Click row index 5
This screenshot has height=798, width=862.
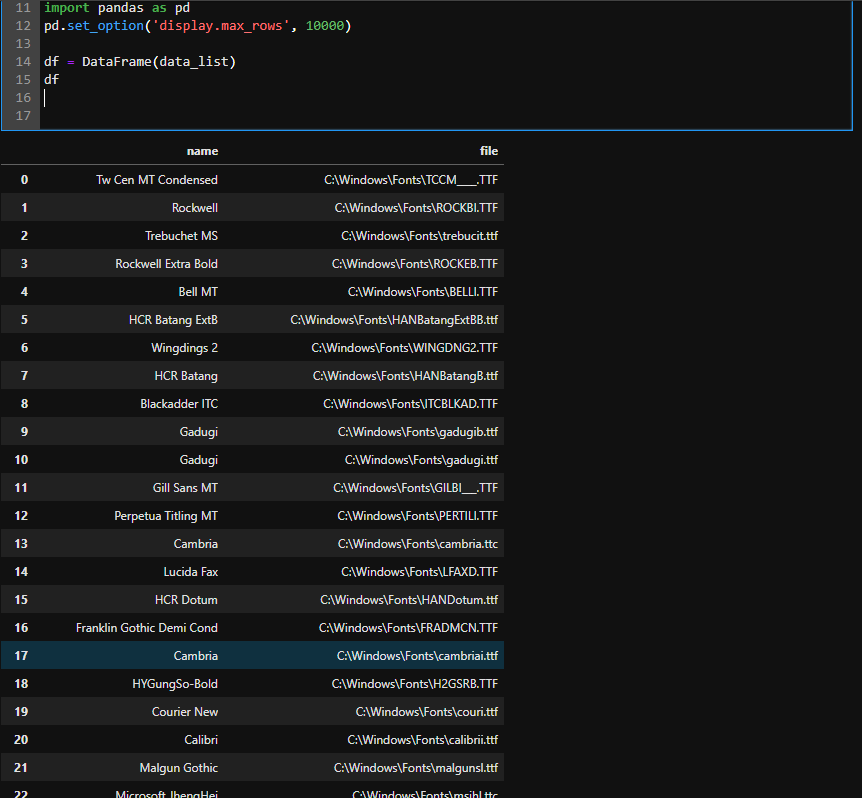point(24,320)
